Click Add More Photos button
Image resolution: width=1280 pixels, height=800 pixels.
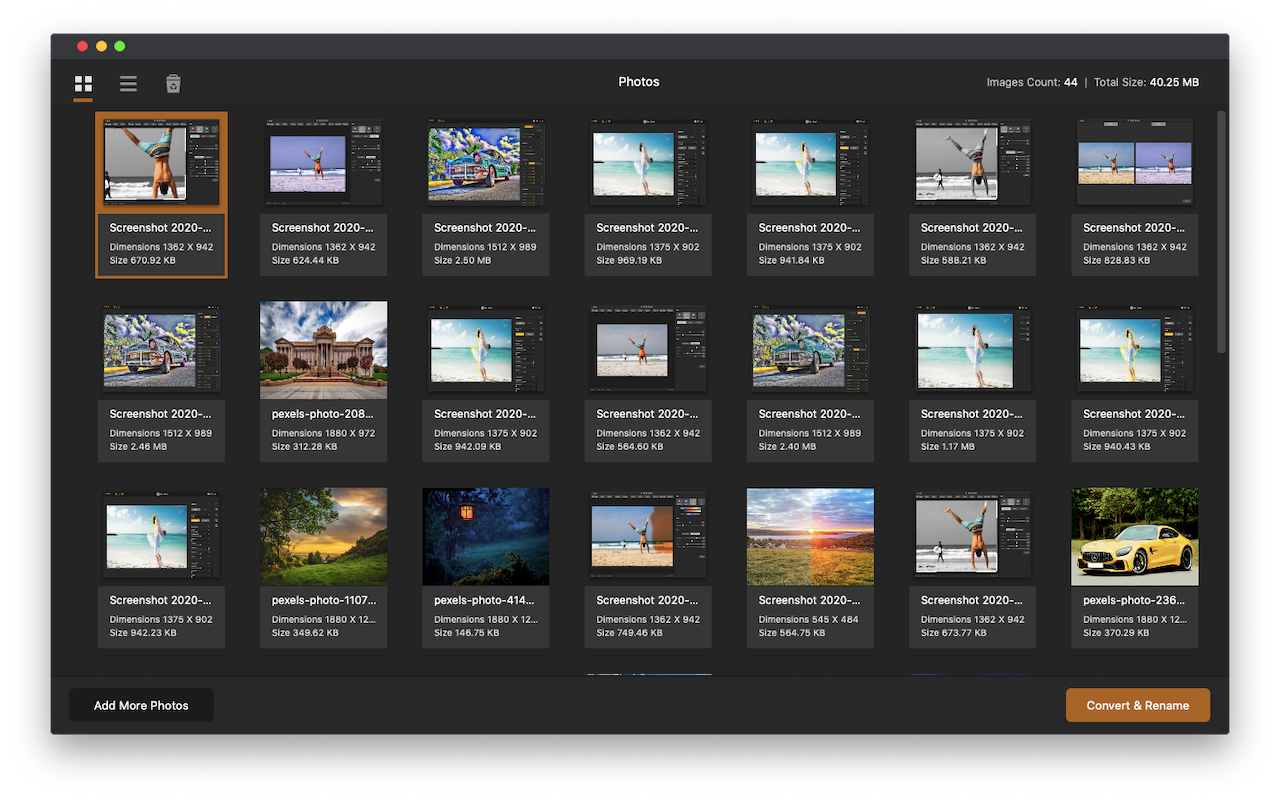(141, 705)
